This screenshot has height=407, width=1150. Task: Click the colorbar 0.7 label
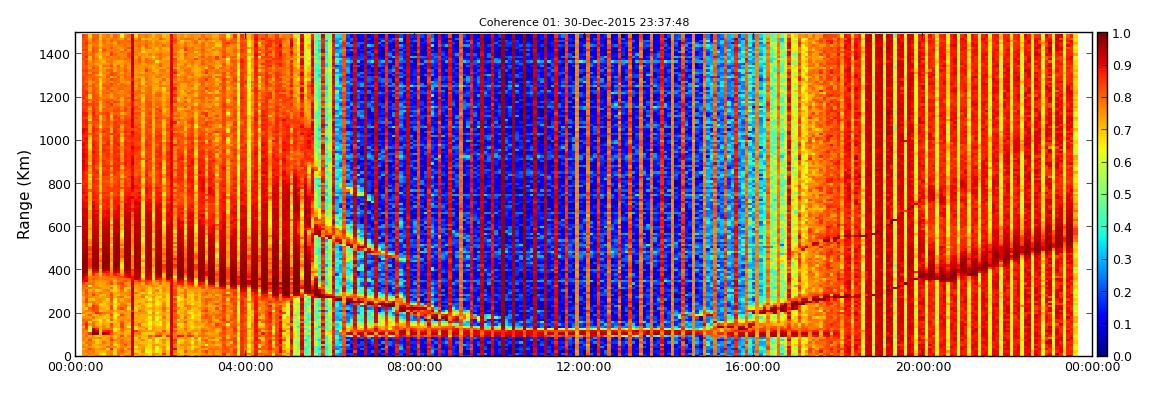[1123, 131]
